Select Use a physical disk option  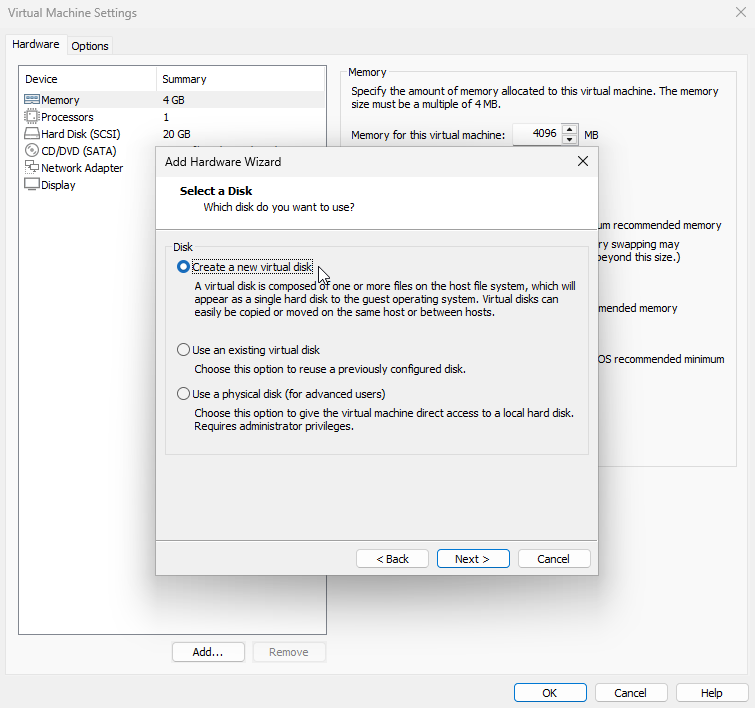183,394
